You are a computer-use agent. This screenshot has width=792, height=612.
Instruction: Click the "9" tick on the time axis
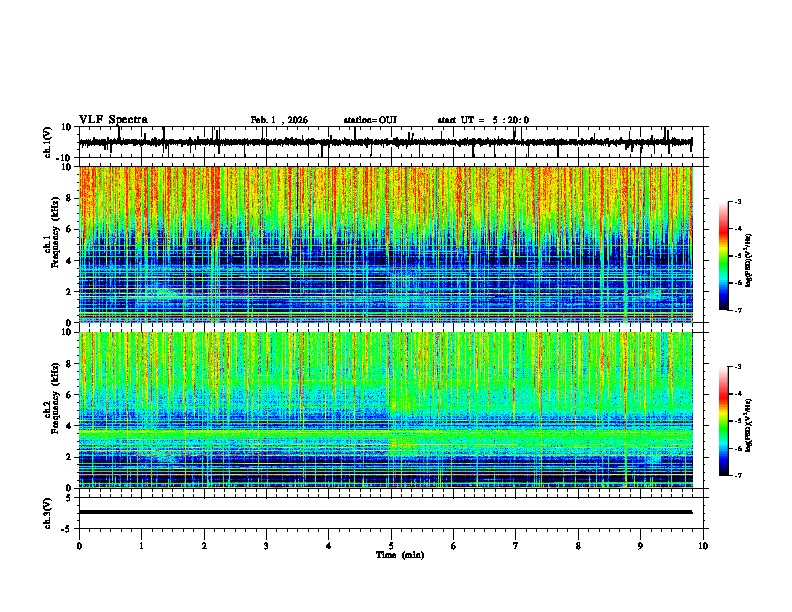point(640,546)
